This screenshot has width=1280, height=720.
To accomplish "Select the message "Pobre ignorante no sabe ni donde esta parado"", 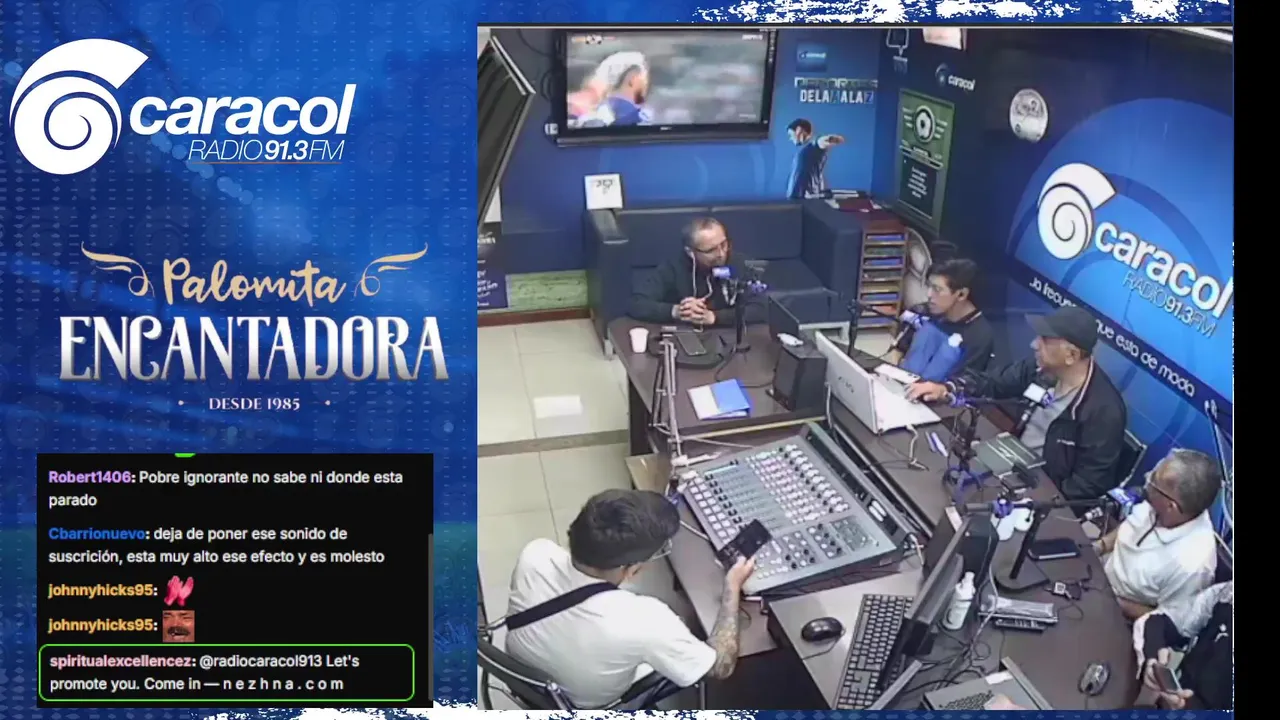I will coord(226,488).
